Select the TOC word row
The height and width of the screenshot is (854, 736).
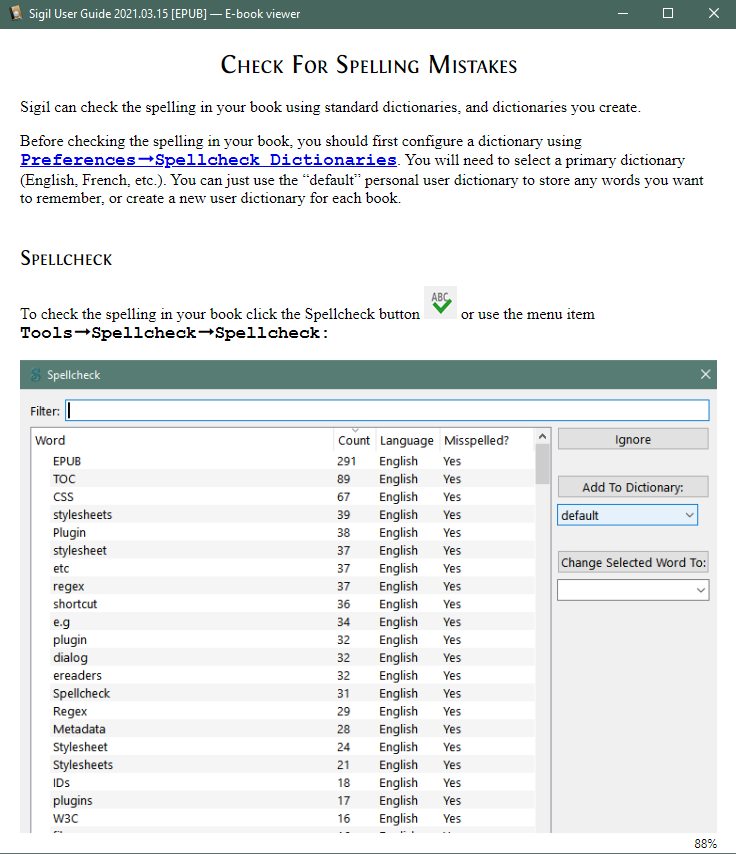(283, 479)
